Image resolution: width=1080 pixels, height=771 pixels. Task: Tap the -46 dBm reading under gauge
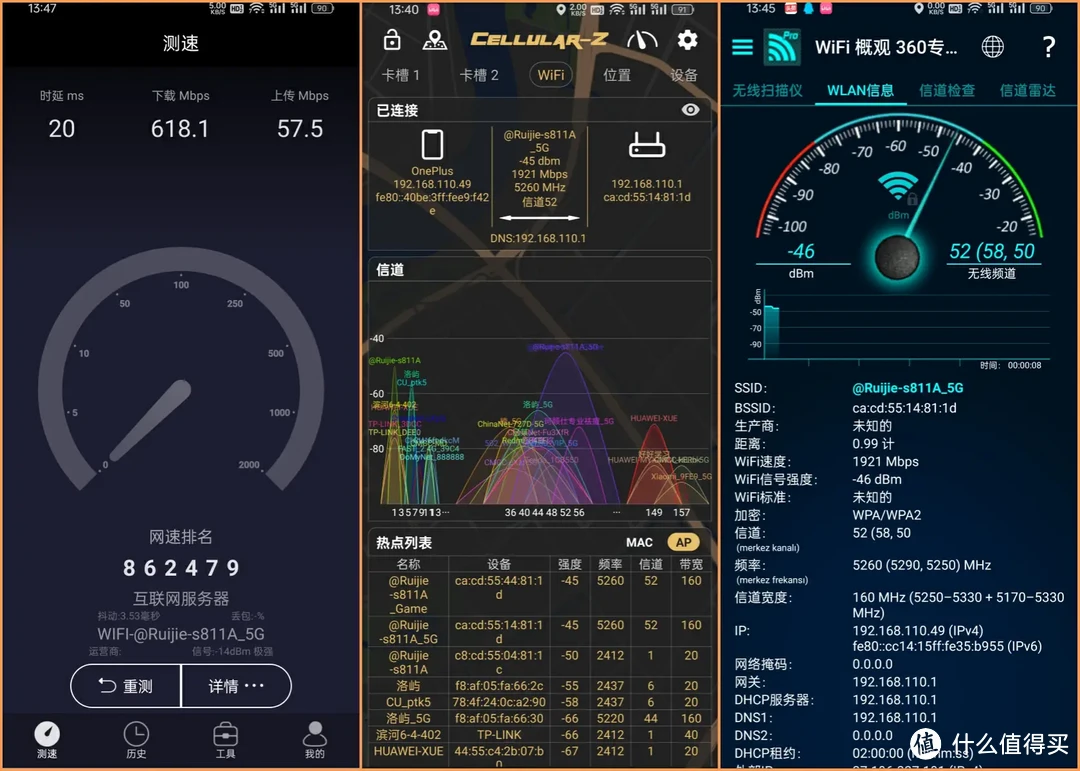coord(801,251)
